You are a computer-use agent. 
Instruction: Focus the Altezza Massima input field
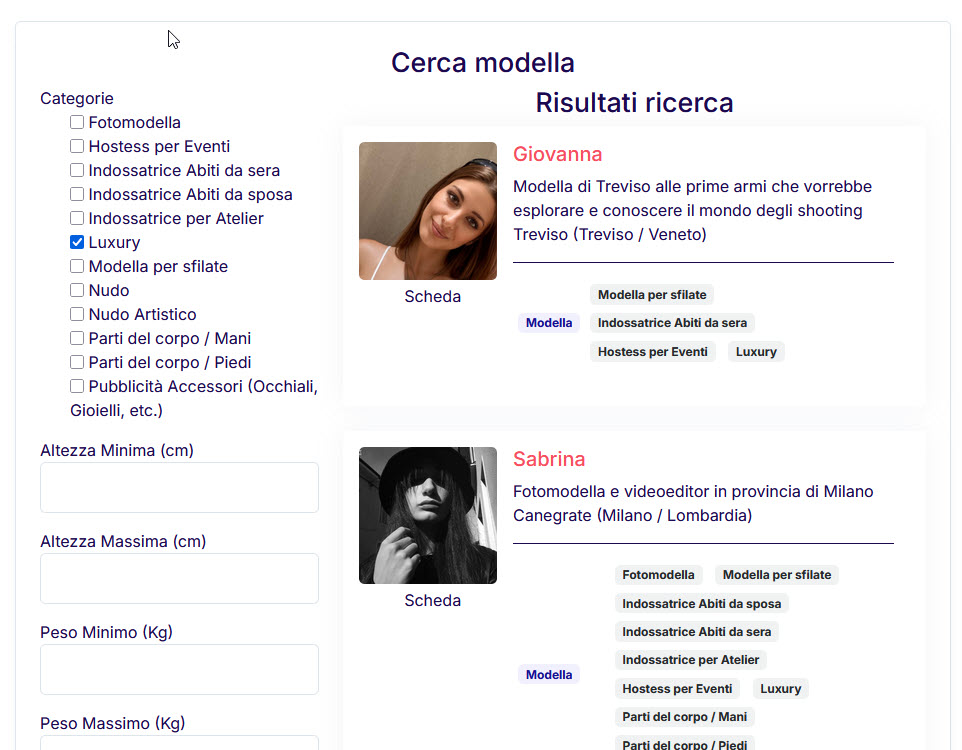(179, 578)
